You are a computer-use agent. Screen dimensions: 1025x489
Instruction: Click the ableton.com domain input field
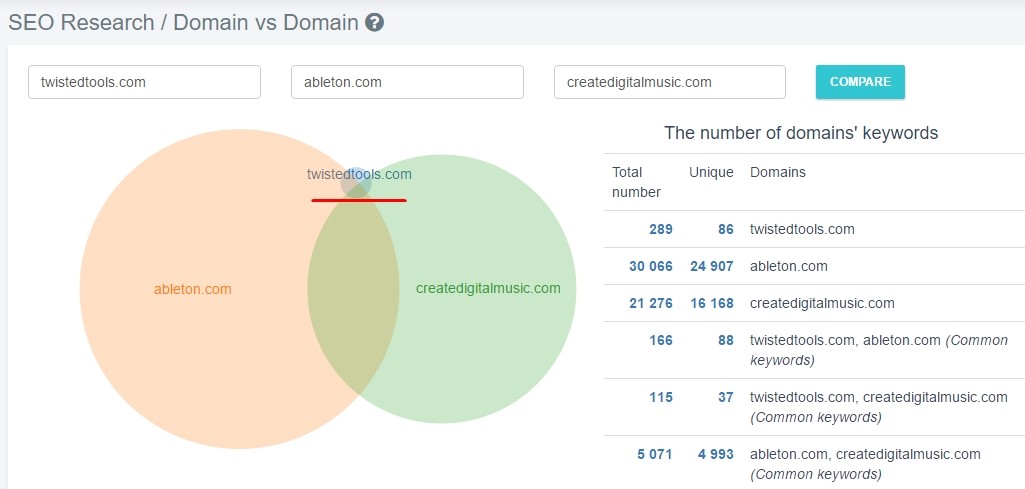point(407,82)
